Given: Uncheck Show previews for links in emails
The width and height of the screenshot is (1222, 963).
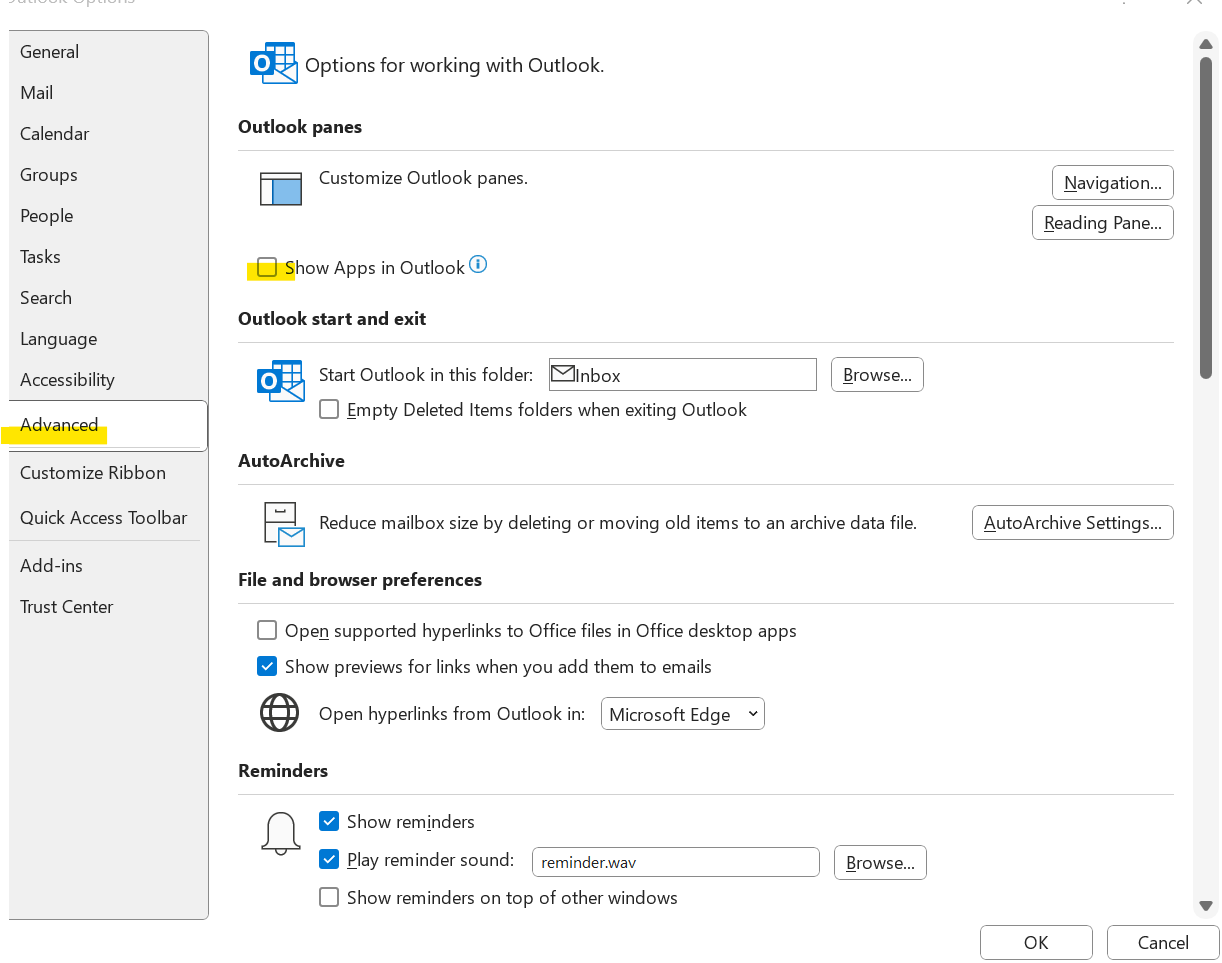Looking at the screenshot, I should click(x=267, y=665).
